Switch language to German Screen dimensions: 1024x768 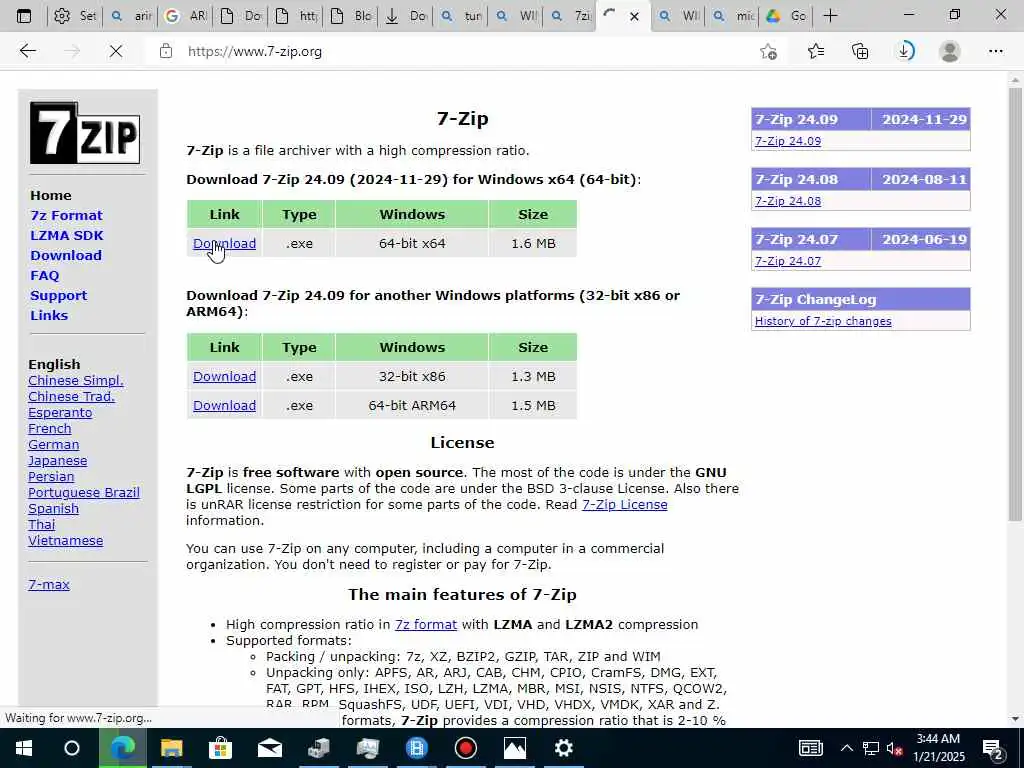(x=54, y=445)
